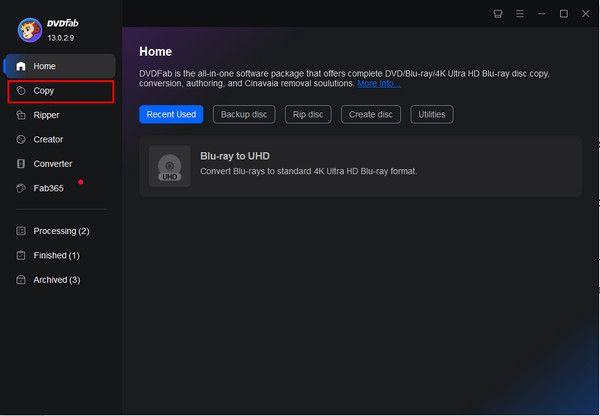The width and height of the screenshot is (600, 416).
Task: Show the Processing (2) task list
Action: point(60,231)
